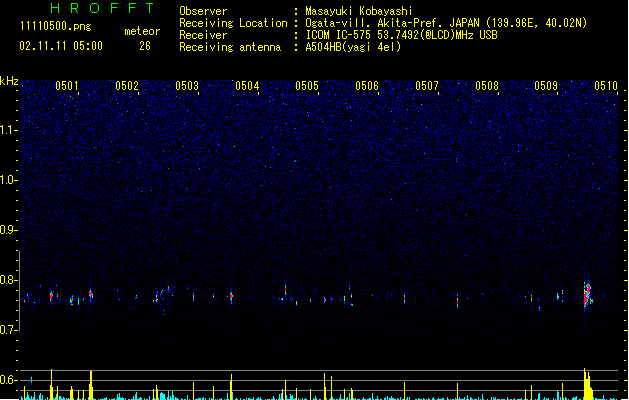Select the file name 11110500.png
Image resolution: width=629 pixels, height=400 pixels.
click(55, 26)
